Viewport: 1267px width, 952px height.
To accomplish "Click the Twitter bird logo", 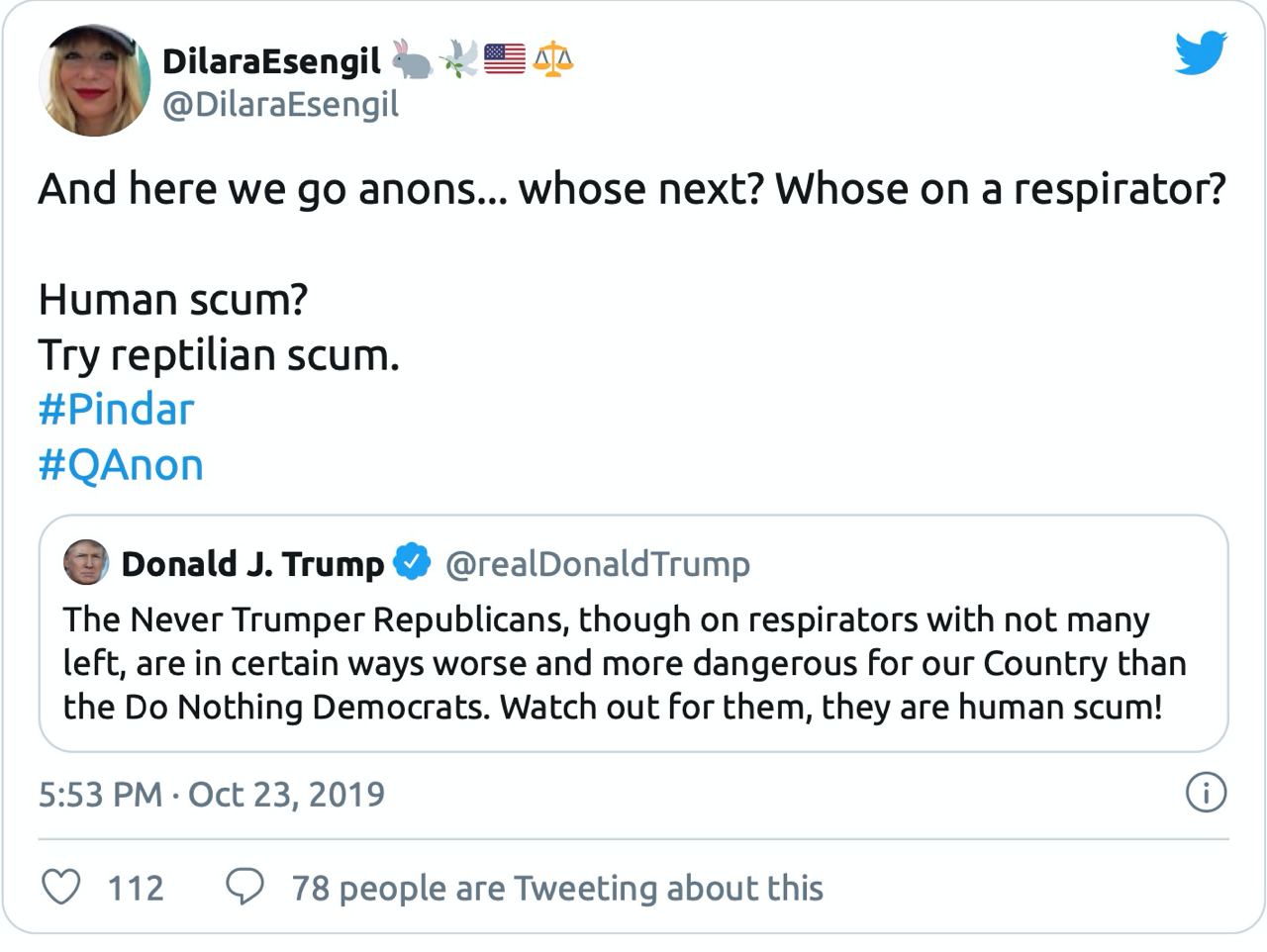I will (x=1201, y=53).
